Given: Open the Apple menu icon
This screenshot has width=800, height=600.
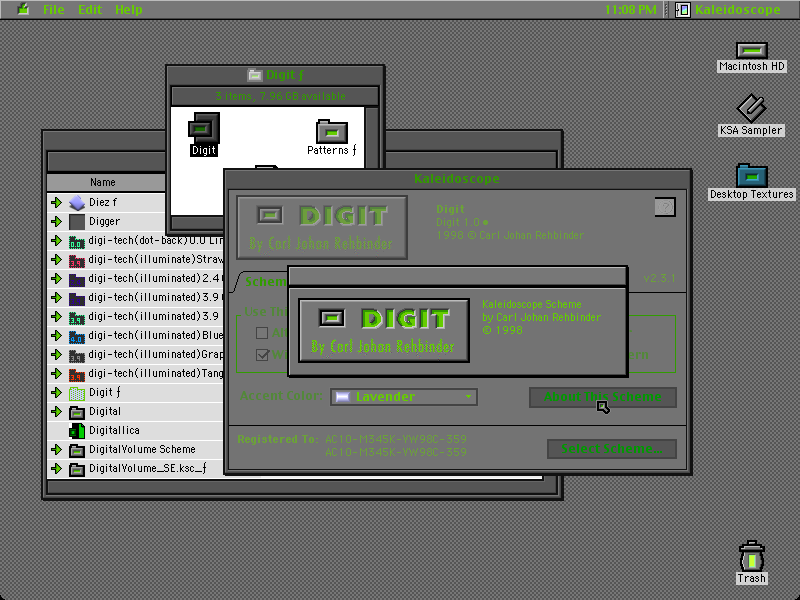Looking at the screenshot, I should click(23, 9).
